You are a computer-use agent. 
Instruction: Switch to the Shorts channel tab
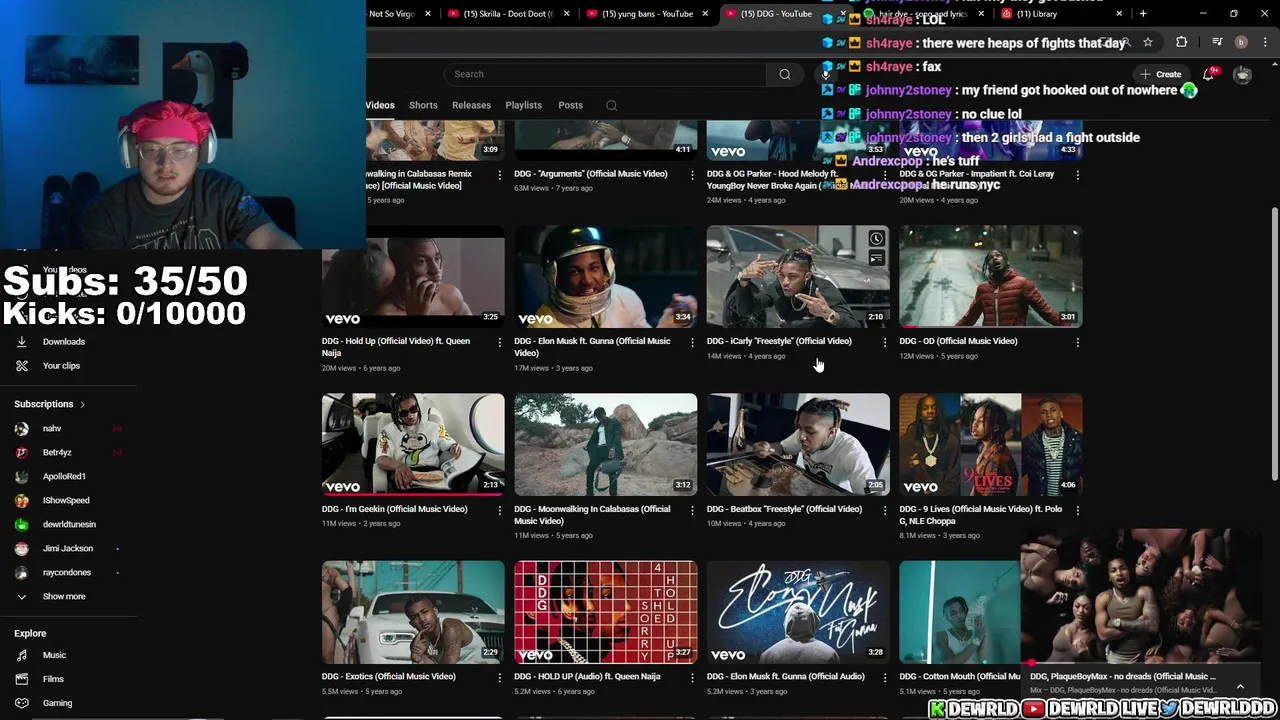(423, 105)
